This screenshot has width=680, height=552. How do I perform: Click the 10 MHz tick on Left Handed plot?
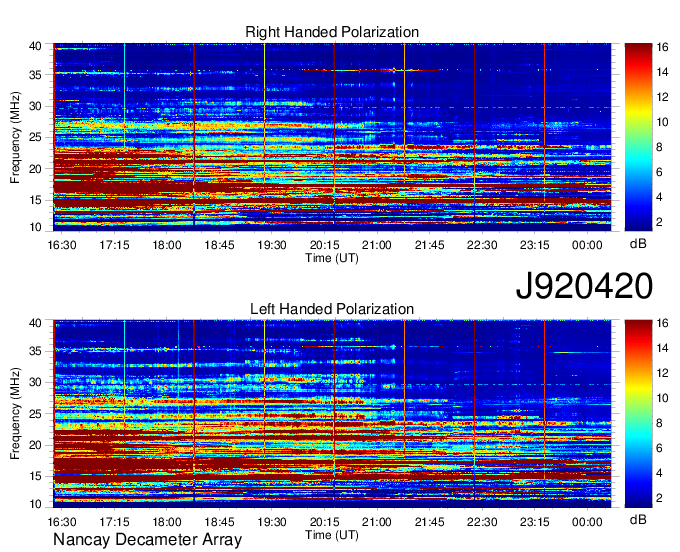click(35, 503)
